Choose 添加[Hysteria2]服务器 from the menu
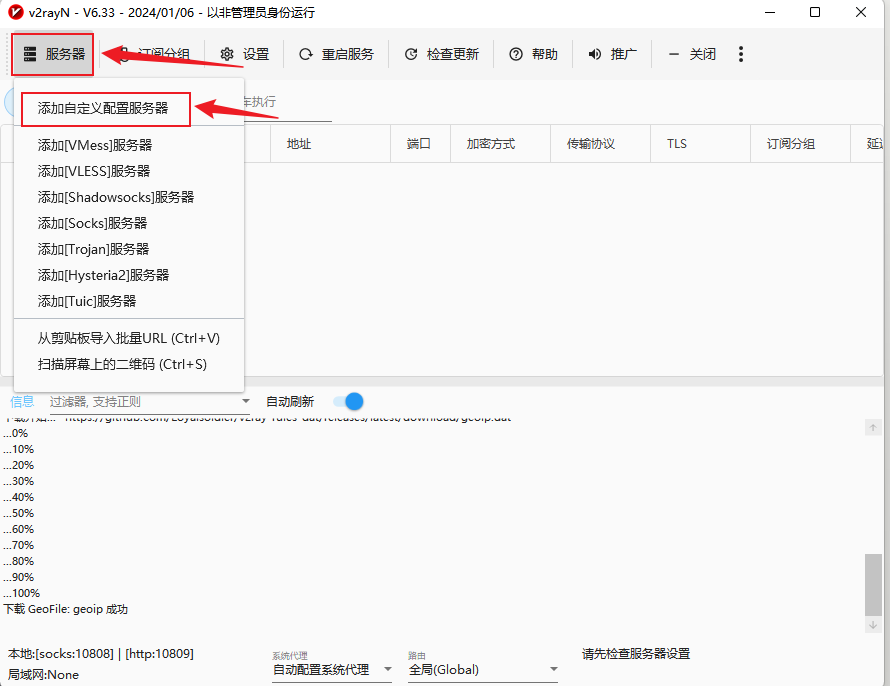The width and height of the screenshot is (890, 686). [x=103, y=276]
